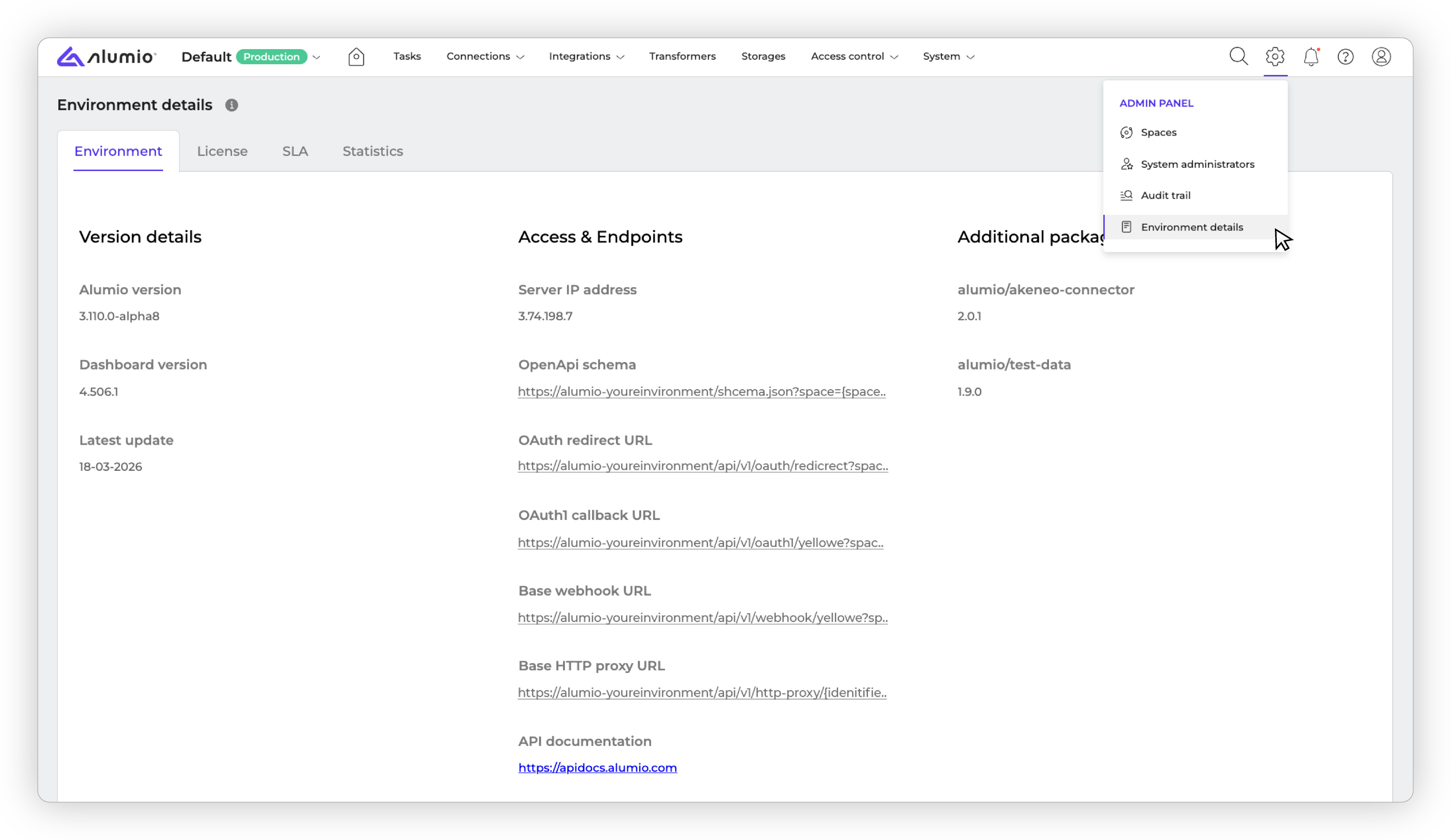The width and height of the screenshot is (1451, 840).
Task: Switch to the Statistics tab
Action: 373,151
